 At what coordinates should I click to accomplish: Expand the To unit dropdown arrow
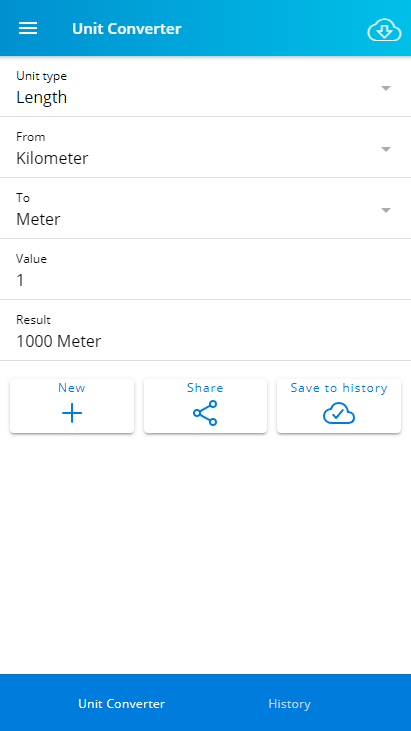point(385,210)
